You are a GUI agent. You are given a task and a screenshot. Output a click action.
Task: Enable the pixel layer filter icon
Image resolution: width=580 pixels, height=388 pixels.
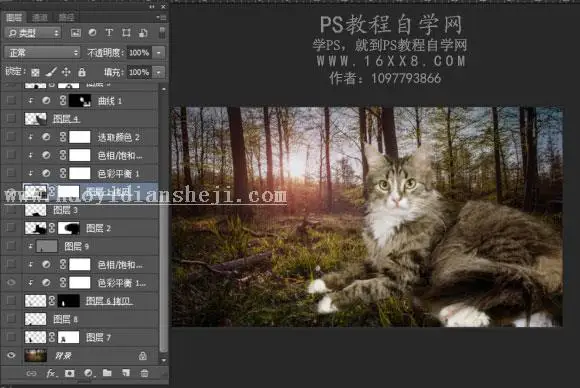[x=76, y=33]
